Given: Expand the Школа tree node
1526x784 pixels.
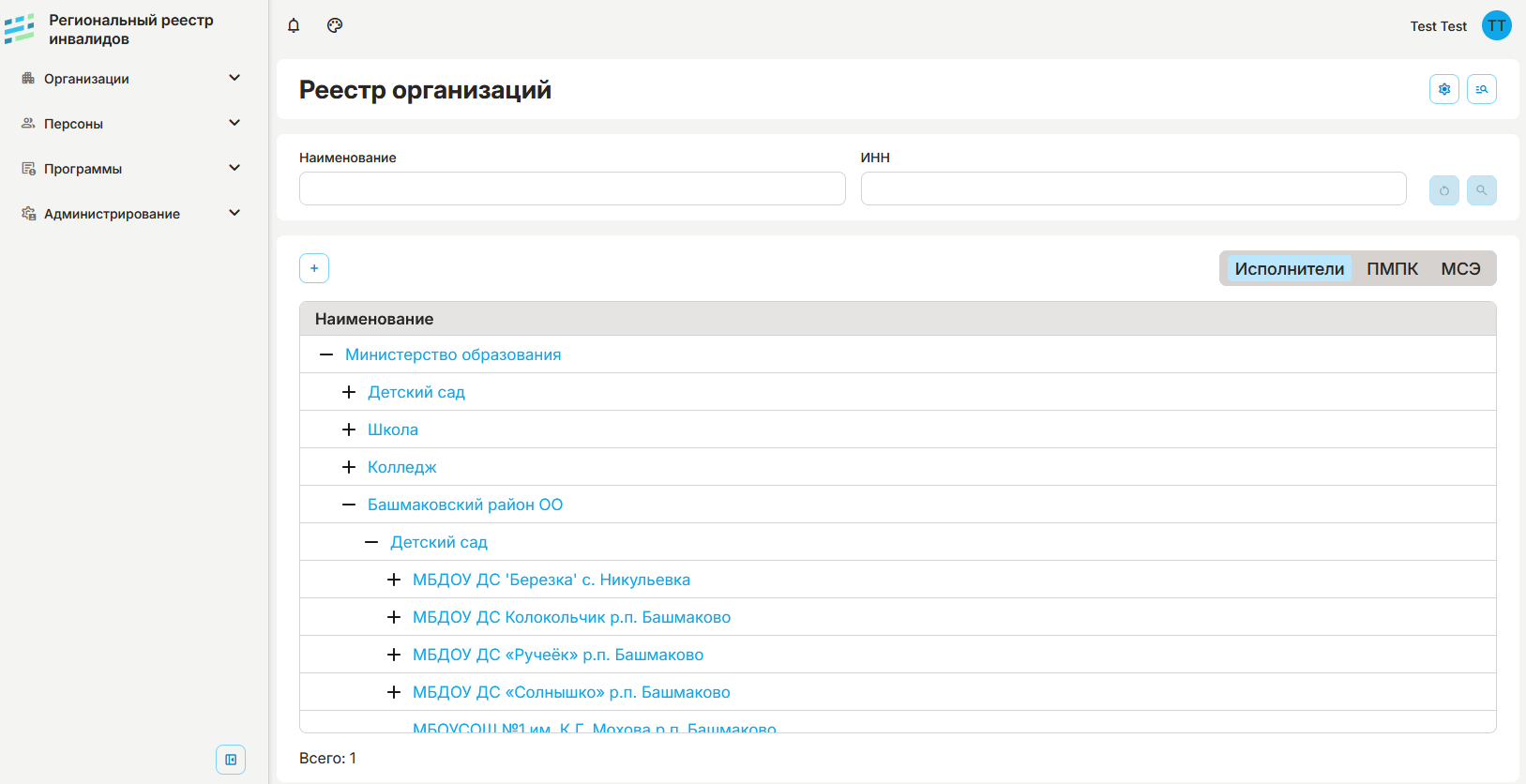Looking at the screenshot, I should [x=349, y=430].
